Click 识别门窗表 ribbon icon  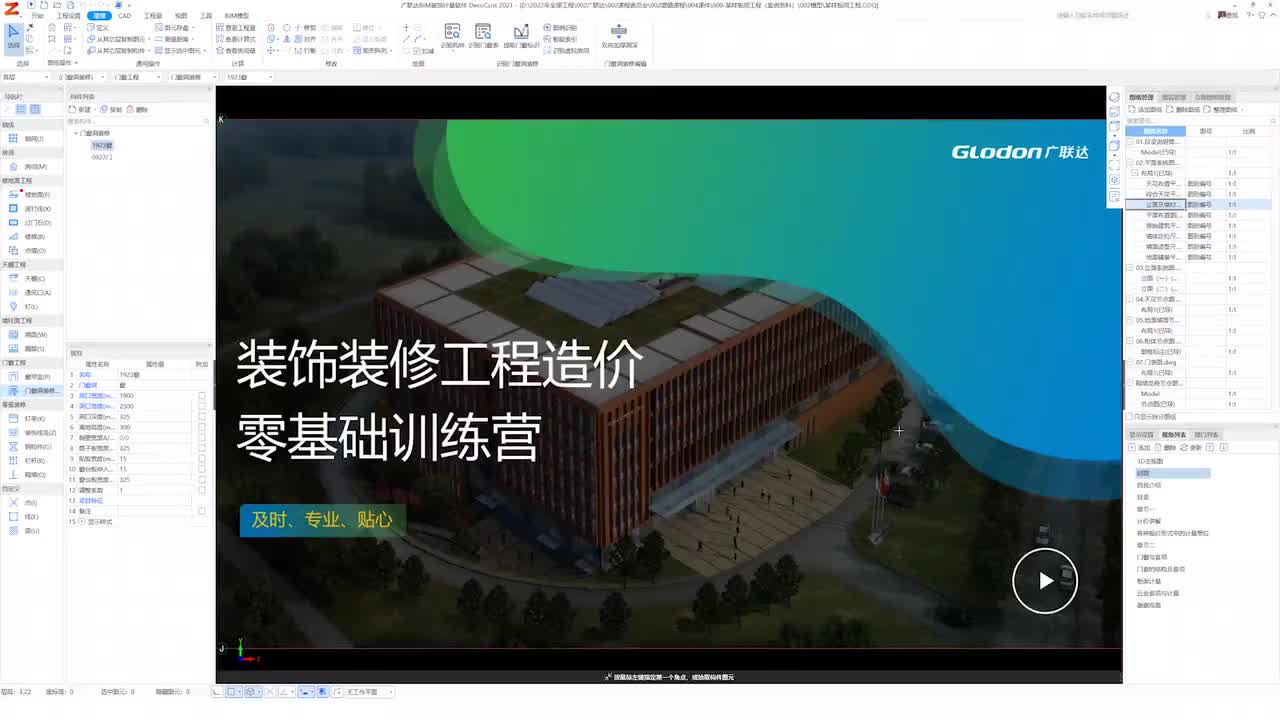coord(485,37)
